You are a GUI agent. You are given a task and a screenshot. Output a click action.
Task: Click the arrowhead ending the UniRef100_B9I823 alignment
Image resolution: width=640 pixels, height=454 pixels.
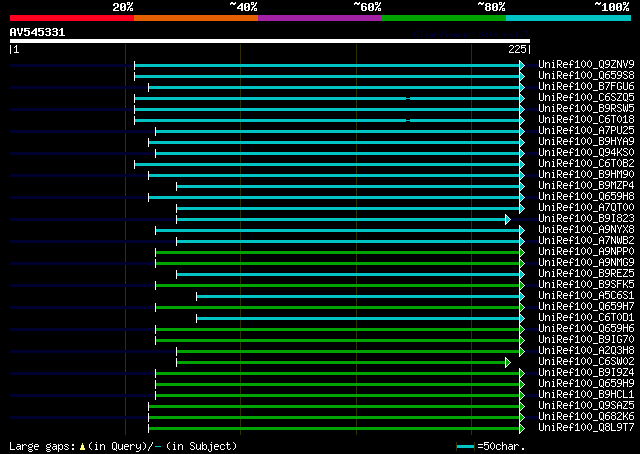click(508, 220)
